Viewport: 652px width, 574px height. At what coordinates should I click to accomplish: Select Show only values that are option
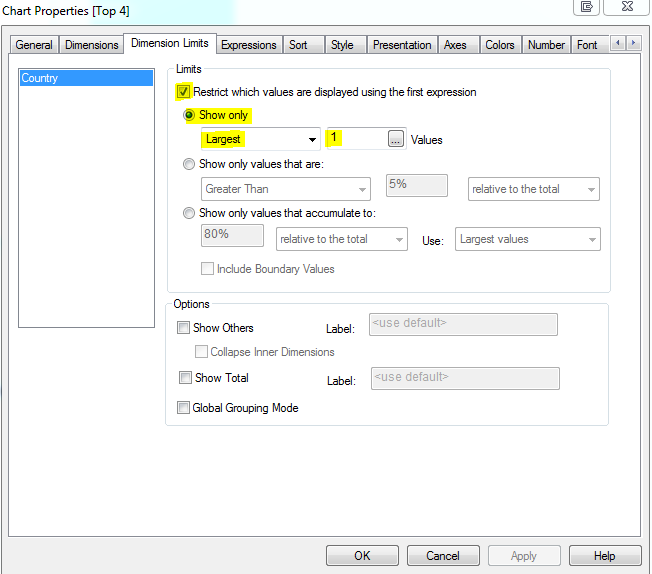189,164
